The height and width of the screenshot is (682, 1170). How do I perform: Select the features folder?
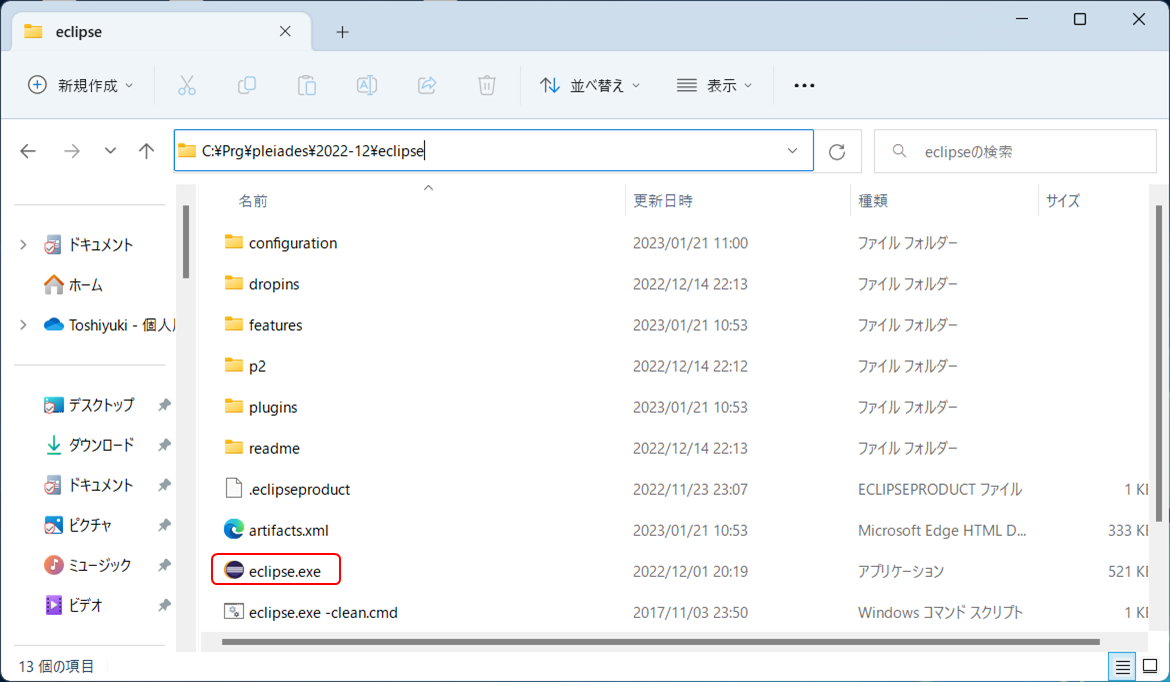coord(263,325)
